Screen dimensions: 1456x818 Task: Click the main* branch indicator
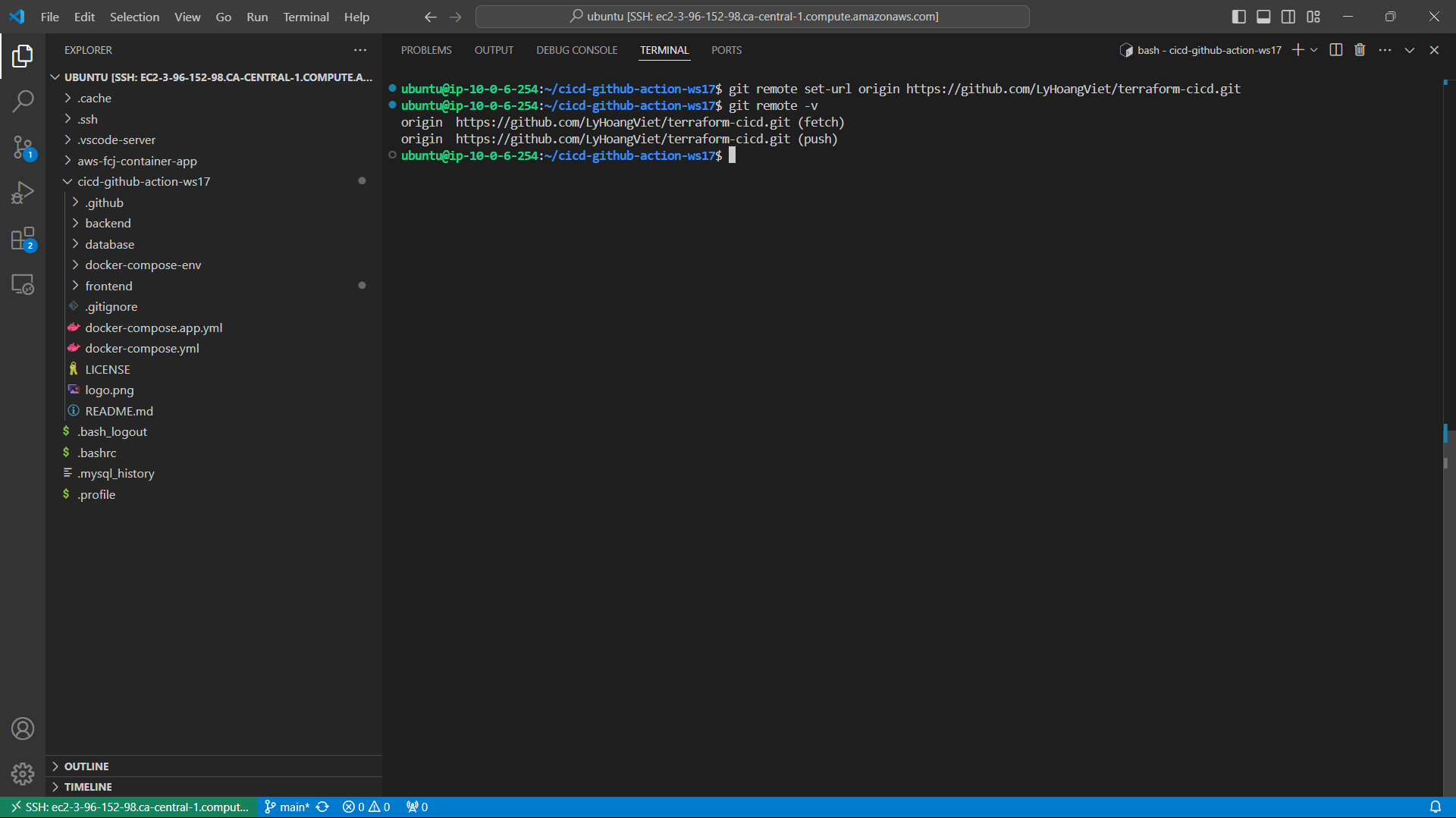[x=287, y=807]
